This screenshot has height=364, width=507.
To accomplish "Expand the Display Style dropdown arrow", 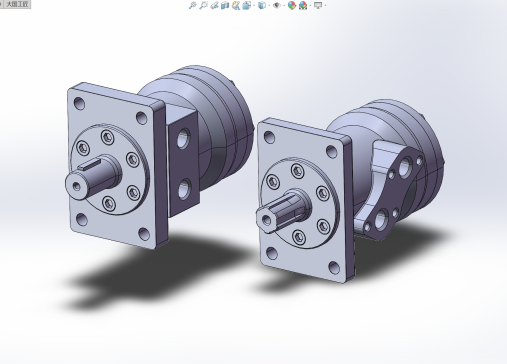I will click(269, 6).
